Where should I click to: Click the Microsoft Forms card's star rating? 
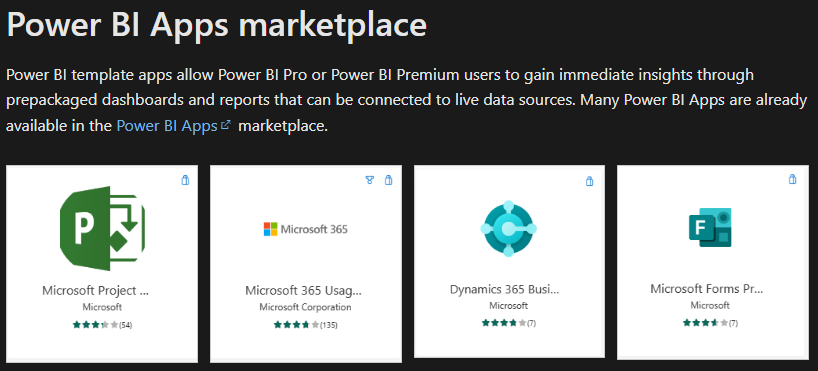tap(710, 323)
